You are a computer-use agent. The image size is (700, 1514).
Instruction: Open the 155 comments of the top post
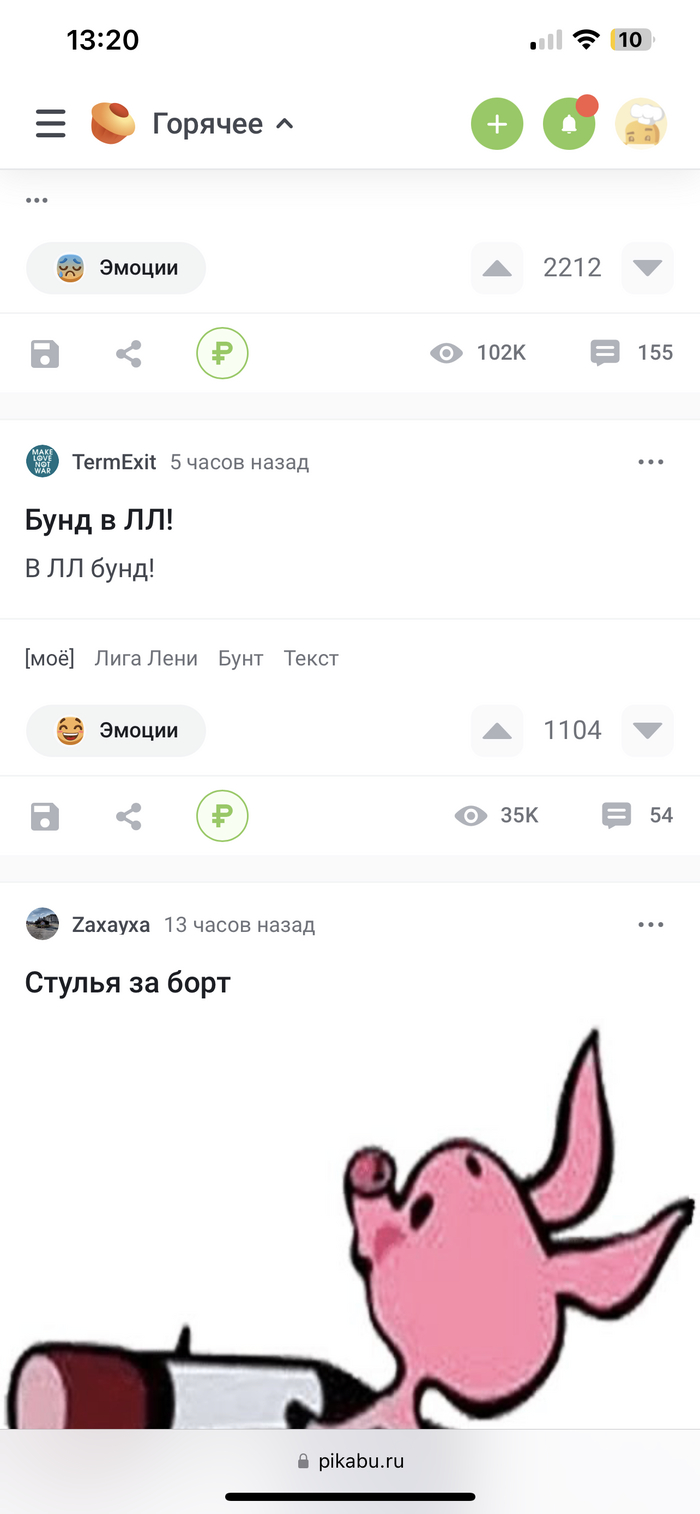[632, 352]
